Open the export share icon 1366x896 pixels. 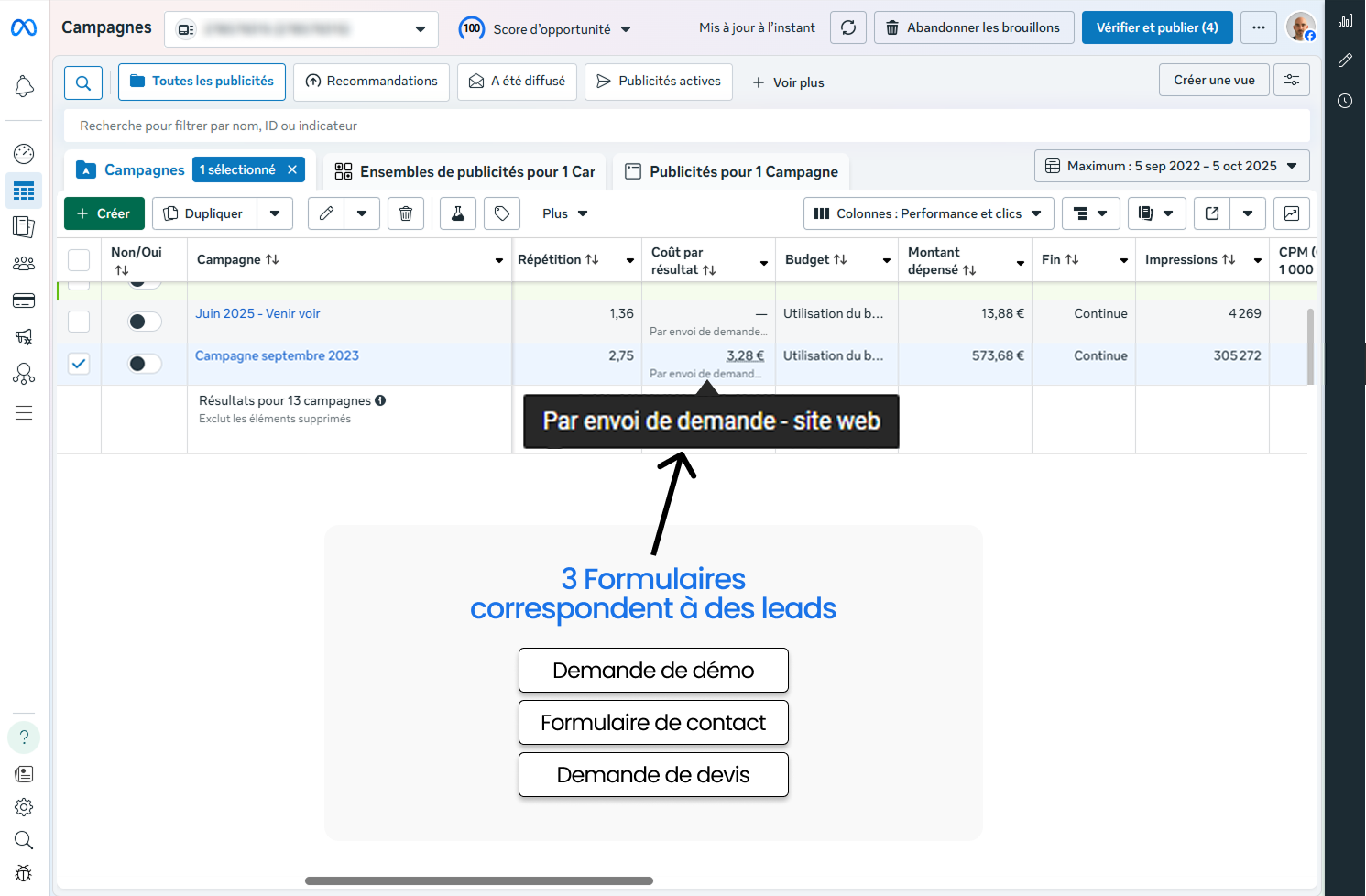click(x=1212, y=213)
